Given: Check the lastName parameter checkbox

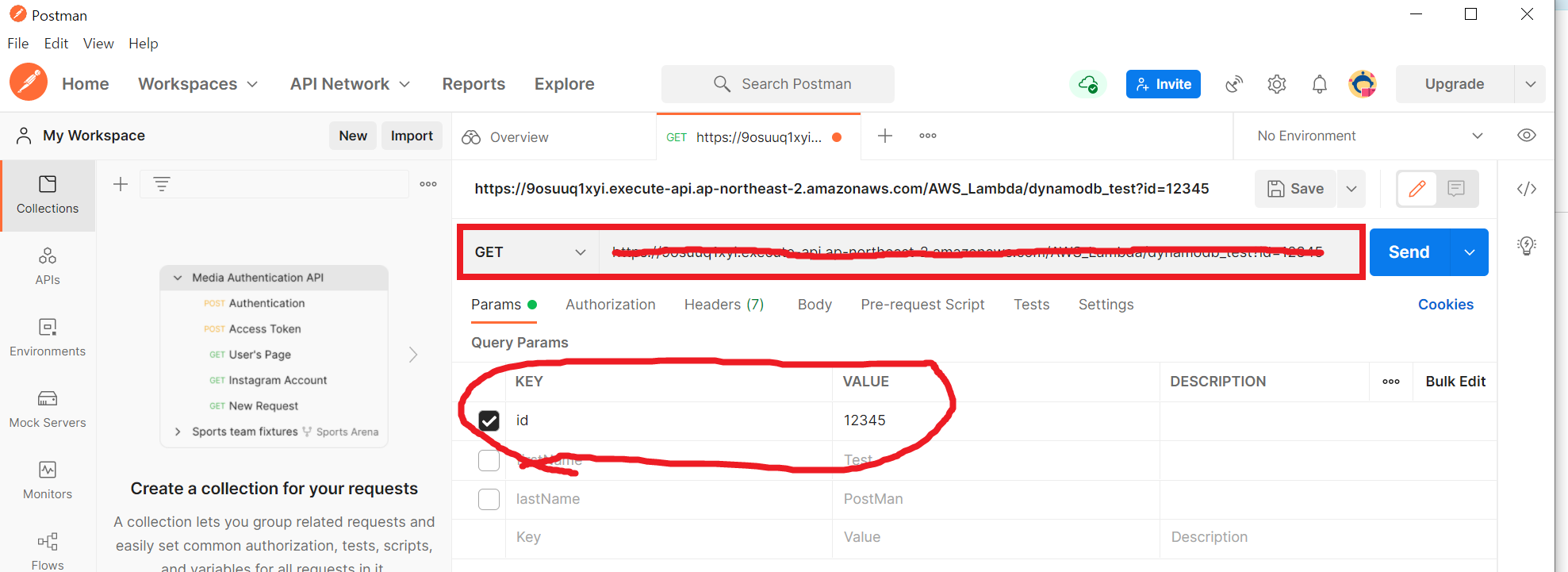Looking at the screenshot, I should click(x=489, y=499).
